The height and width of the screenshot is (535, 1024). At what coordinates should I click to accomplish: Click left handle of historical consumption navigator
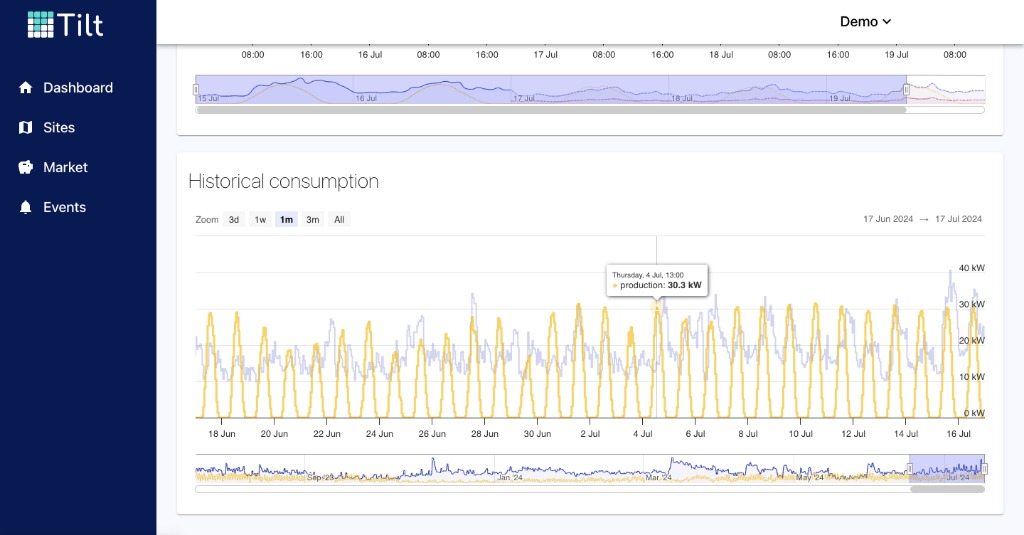coord(910,468)
